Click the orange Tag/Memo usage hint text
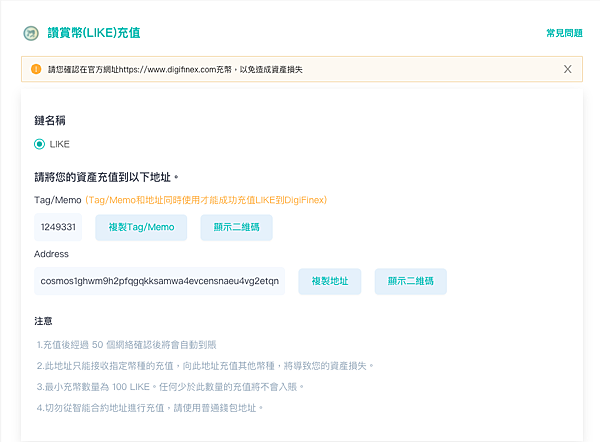This screenshot has height=442, width=600. point(206,200)
